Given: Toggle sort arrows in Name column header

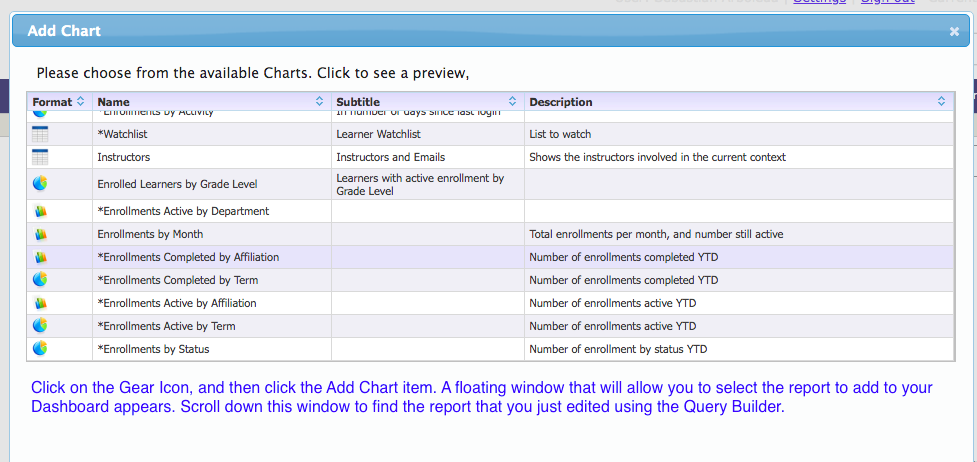Looking at the screenshot, I should coord(320,102).
